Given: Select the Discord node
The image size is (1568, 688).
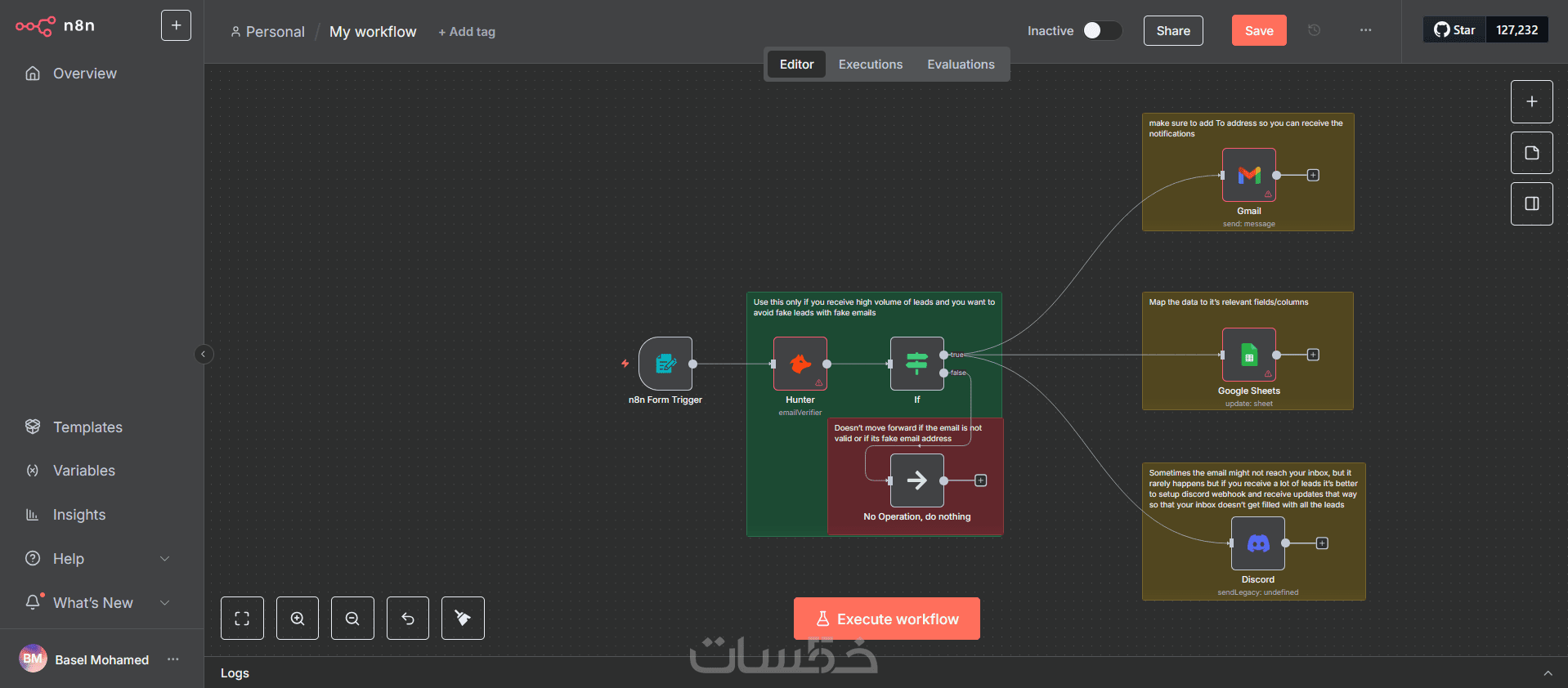Looking at the screenshot, I should click(x=1258, y=543).
